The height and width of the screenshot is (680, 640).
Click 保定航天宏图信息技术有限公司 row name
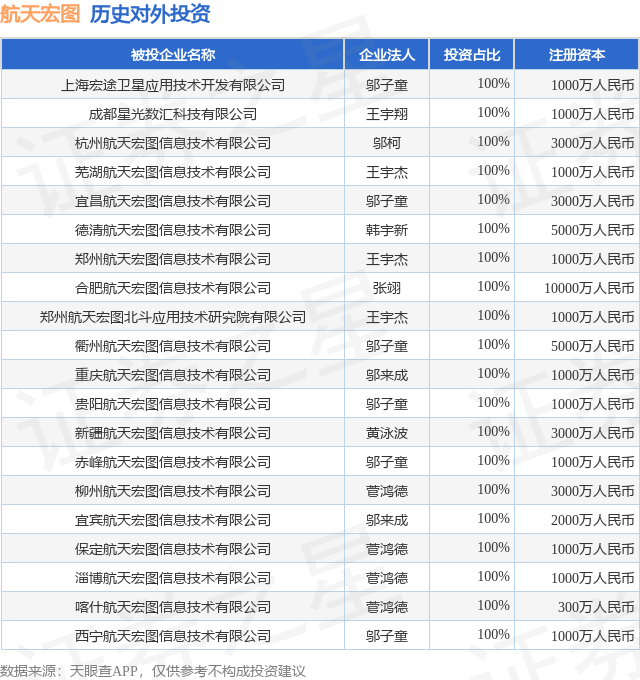click(x=173, y=549)
